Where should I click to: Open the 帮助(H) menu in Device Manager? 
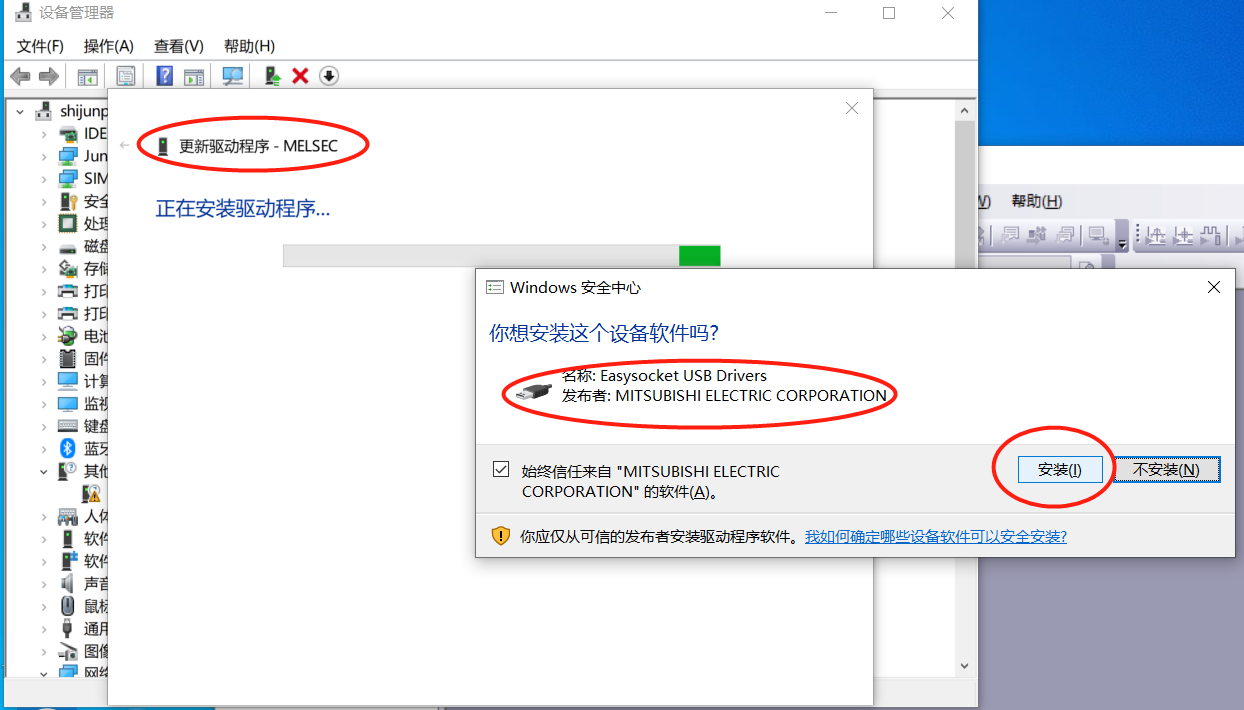(250, 46)
